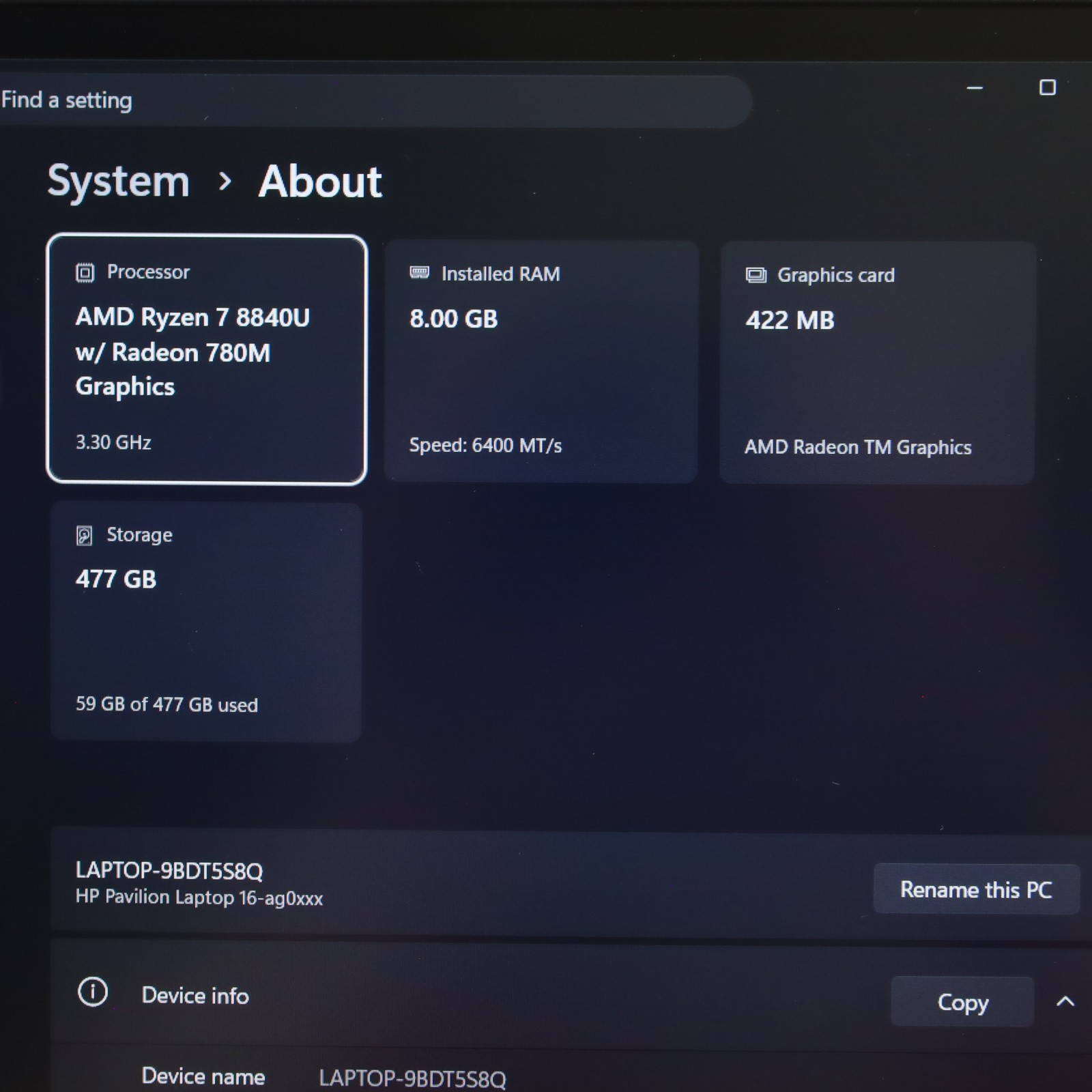Click Device name value LAPTOP-9BDT5S8Q
This screenshot has width=1092, height=1092.
[413, 1078]
